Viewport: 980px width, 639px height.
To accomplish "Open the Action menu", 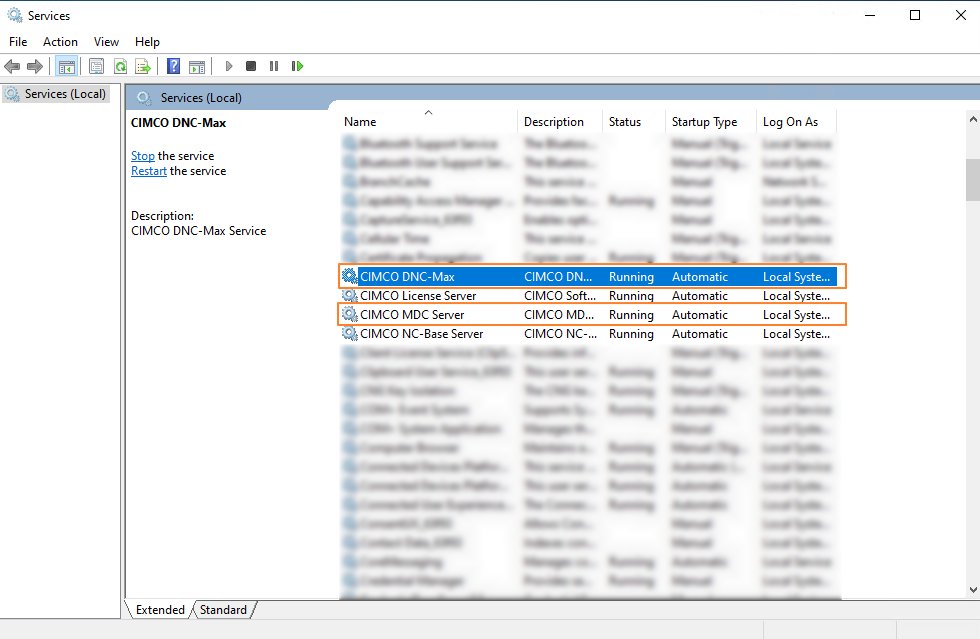I will pyautogui.click(x=61, y=42).
